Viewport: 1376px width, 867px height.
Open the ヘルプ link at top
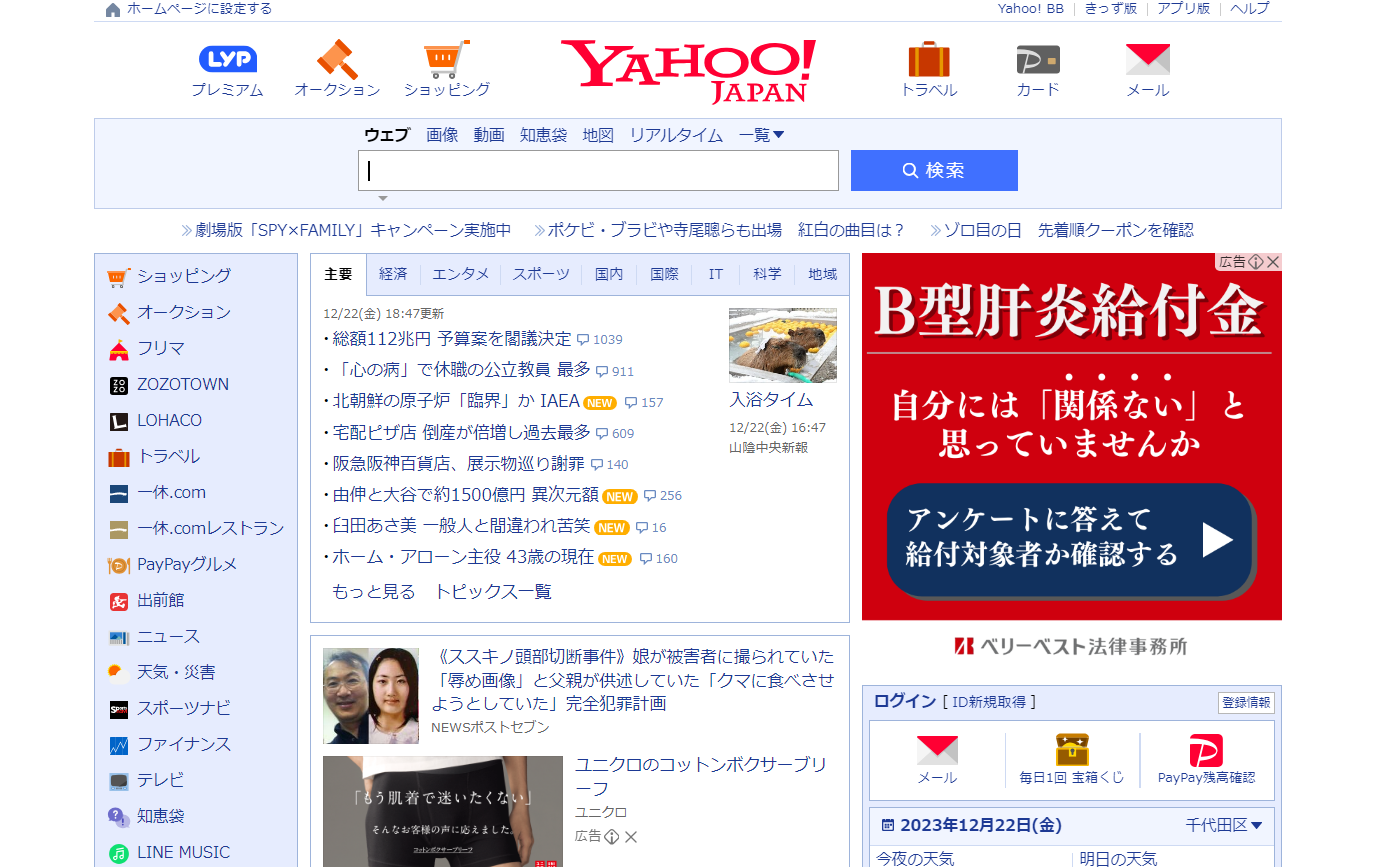click(1250, 9)
